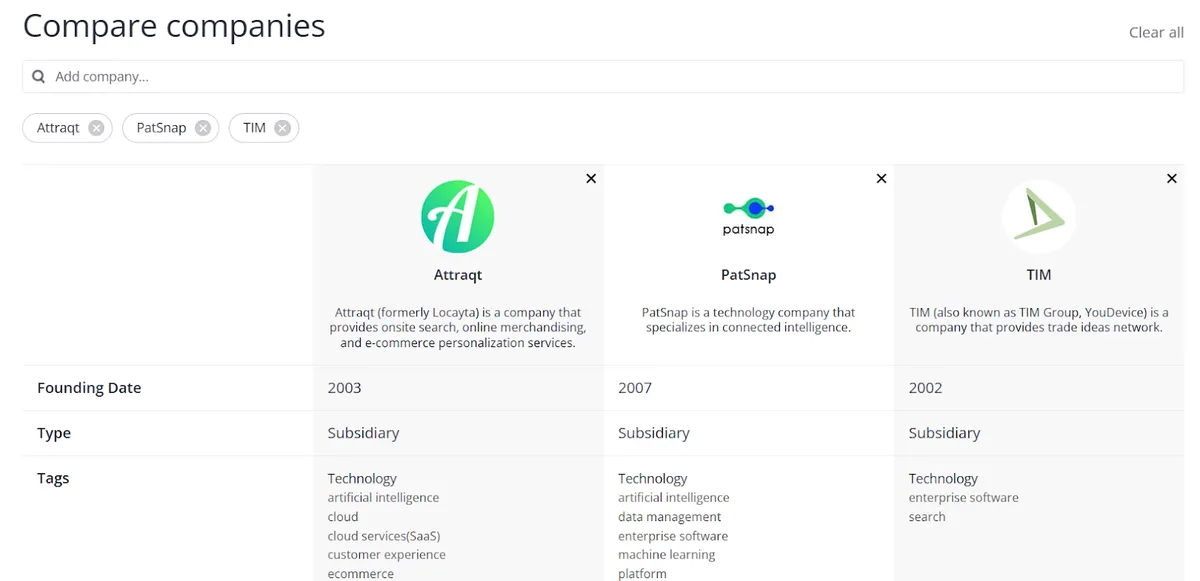Image resolution: width=1200 pixels, height=581 pixels.
Task: Click the customer experience tag
Action: tap(387, 555)
